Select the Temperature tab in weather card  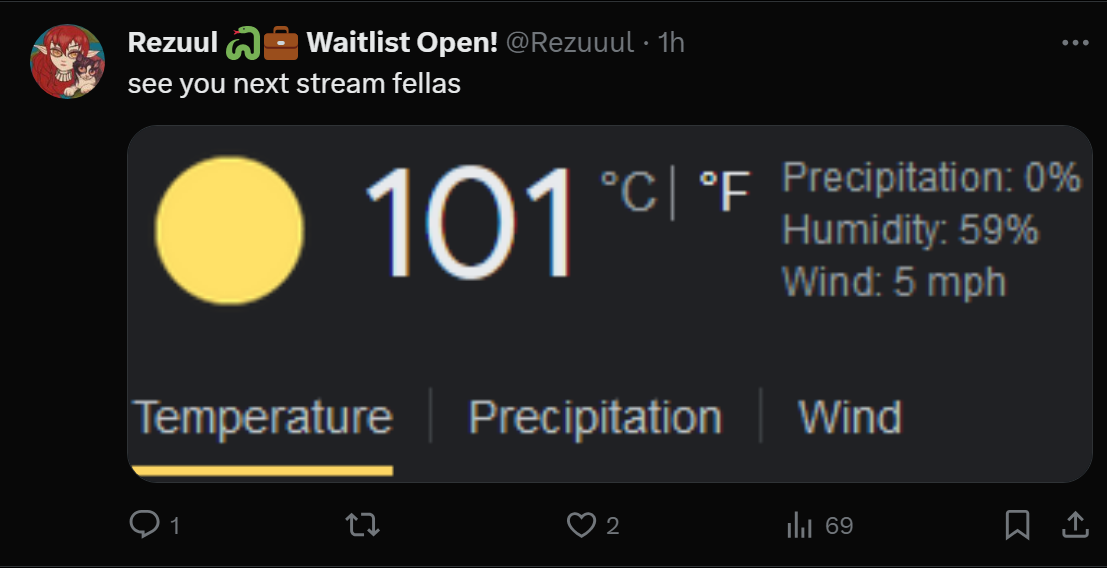pos(262,417)
